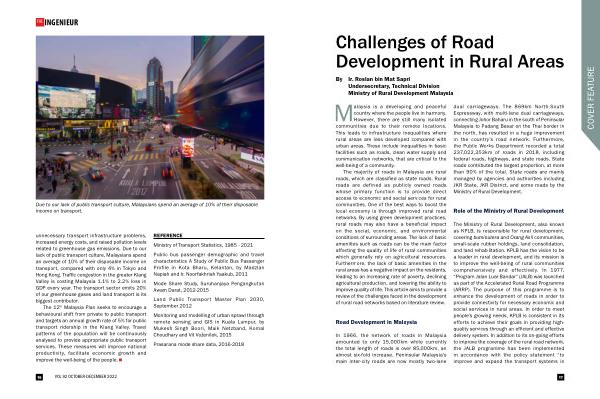The image size is (600, 399).
Task: Click the left page number box
Action: 39,377
